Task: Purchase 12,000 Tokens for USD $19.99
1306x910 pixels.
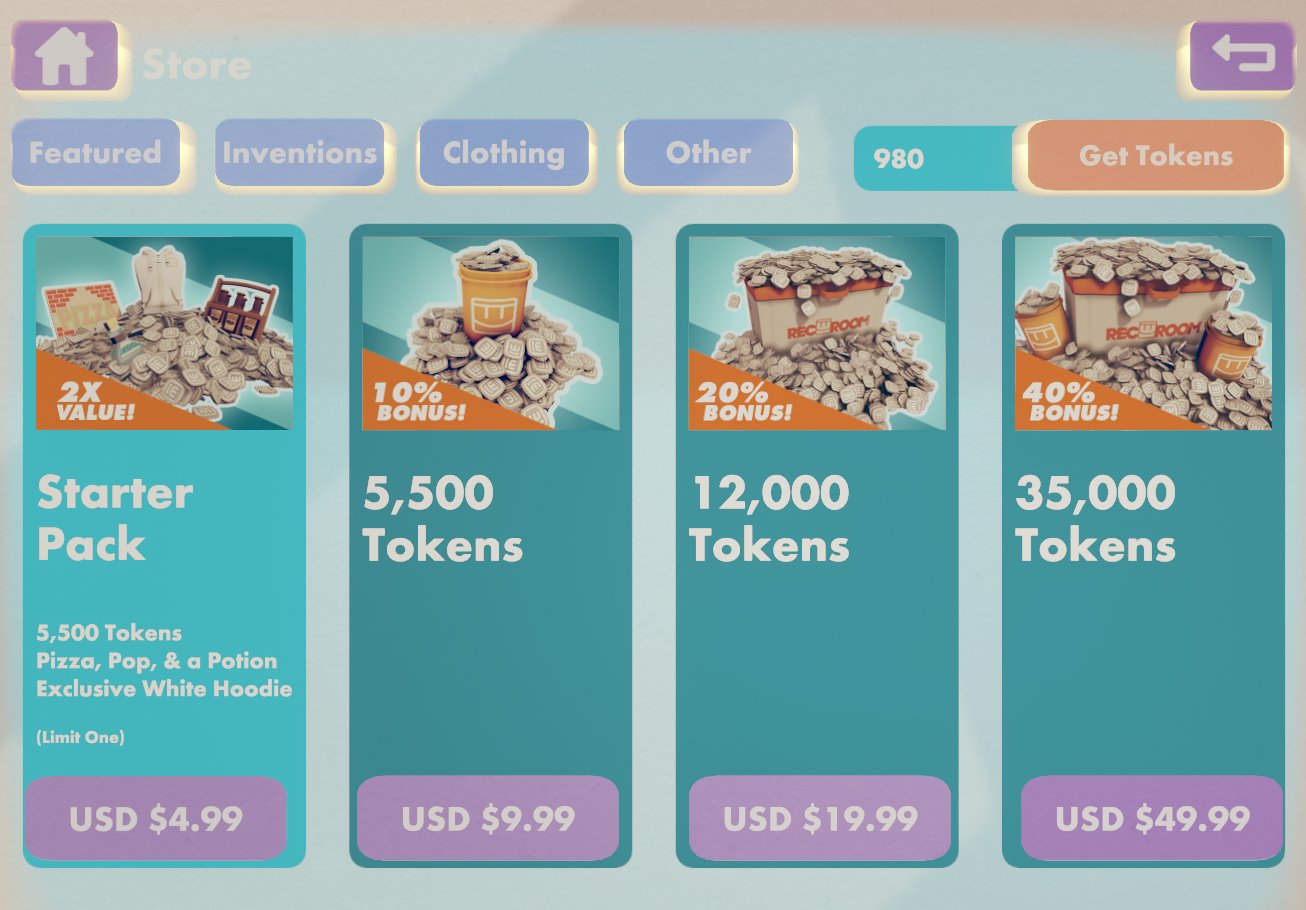Action: point(820,819)
